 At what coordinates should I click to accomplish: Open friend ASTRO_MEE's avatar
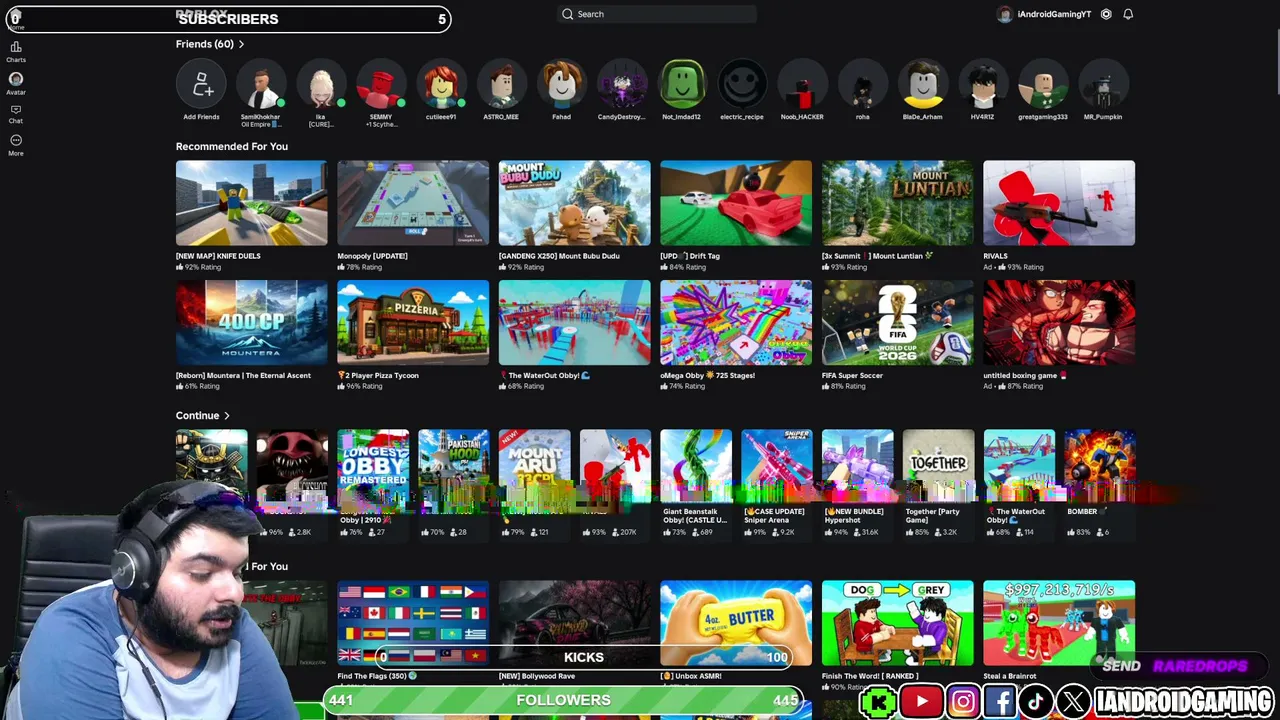(501, 85)
